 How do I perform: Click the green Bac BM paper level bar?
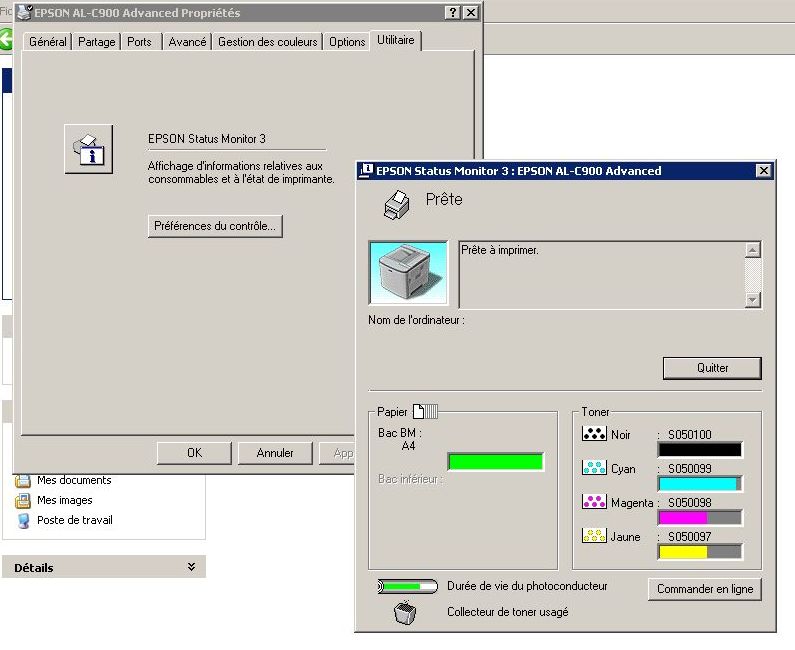495,462
